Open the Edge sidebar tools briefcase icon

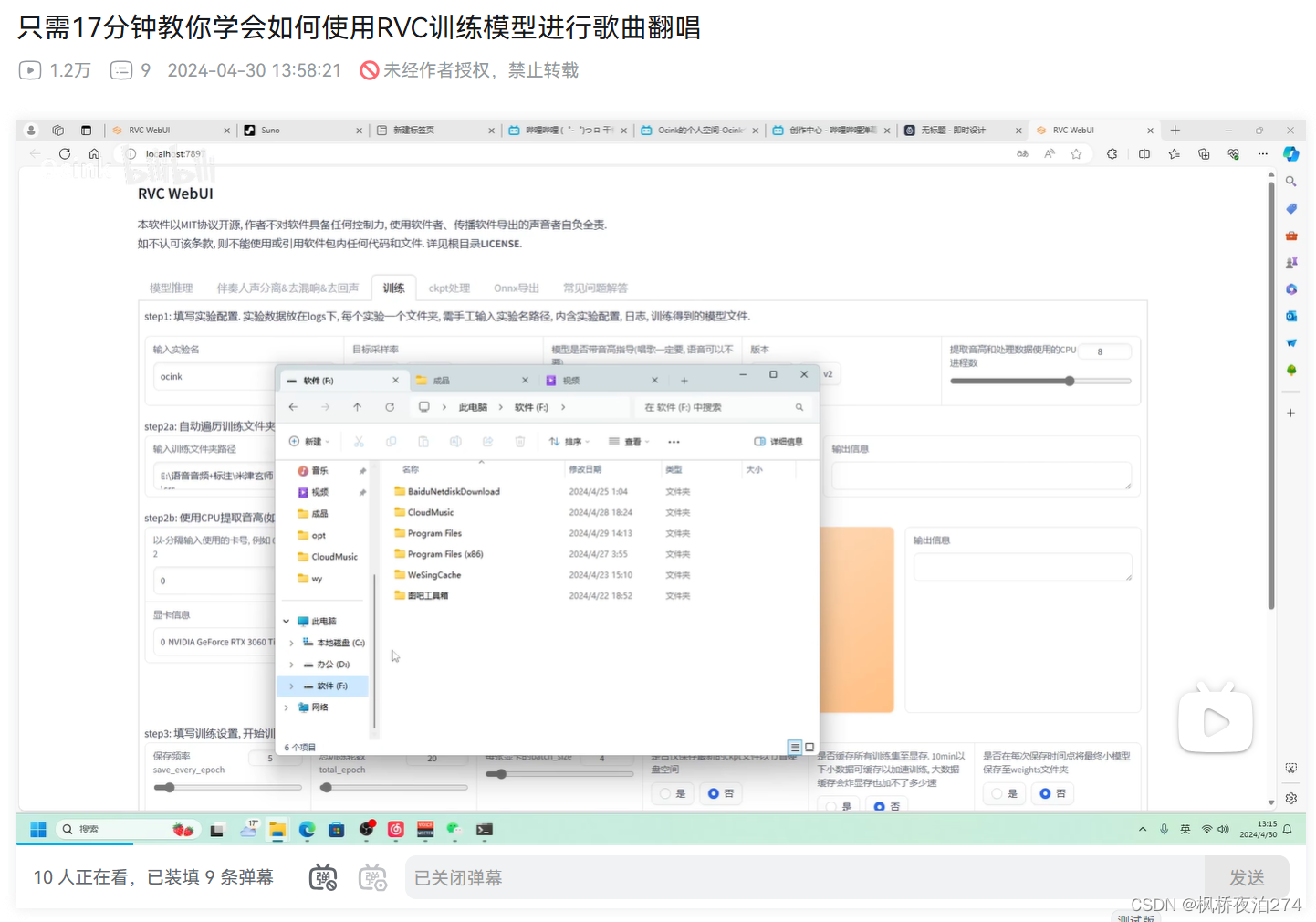tap(1290, 236)
